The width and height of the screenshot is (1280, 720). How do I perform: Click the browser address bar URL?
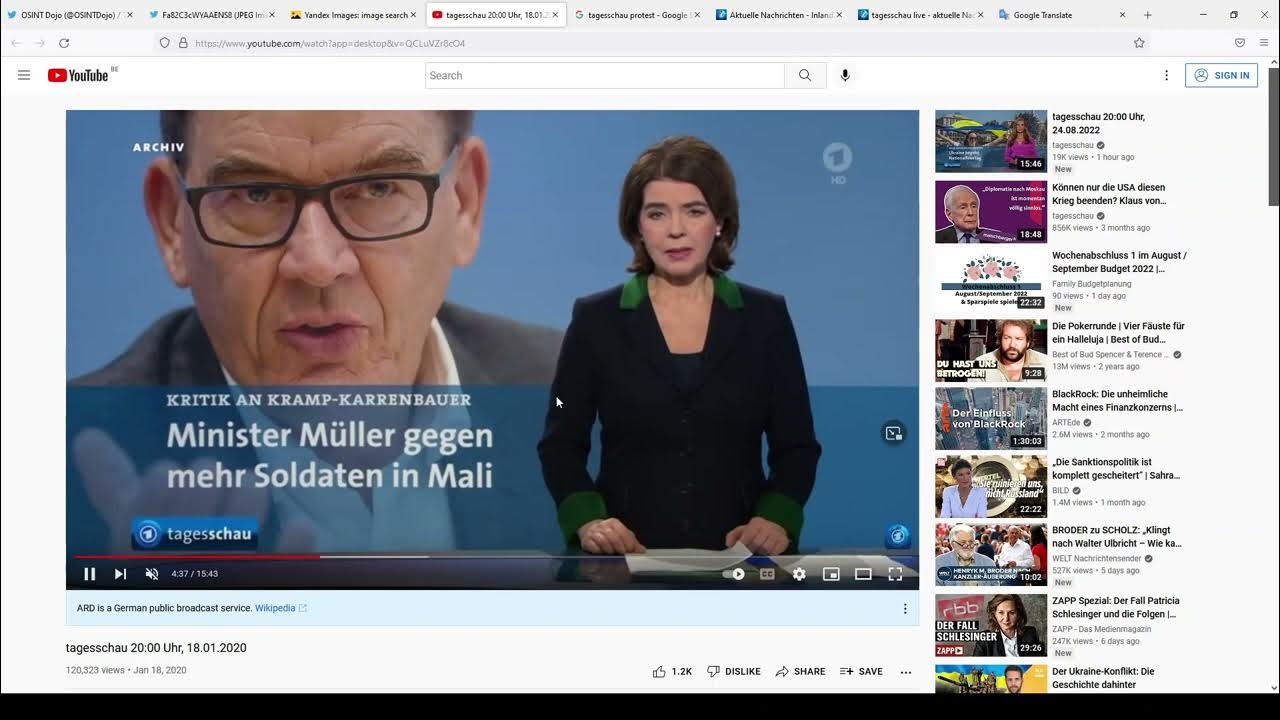coord(330,43)
